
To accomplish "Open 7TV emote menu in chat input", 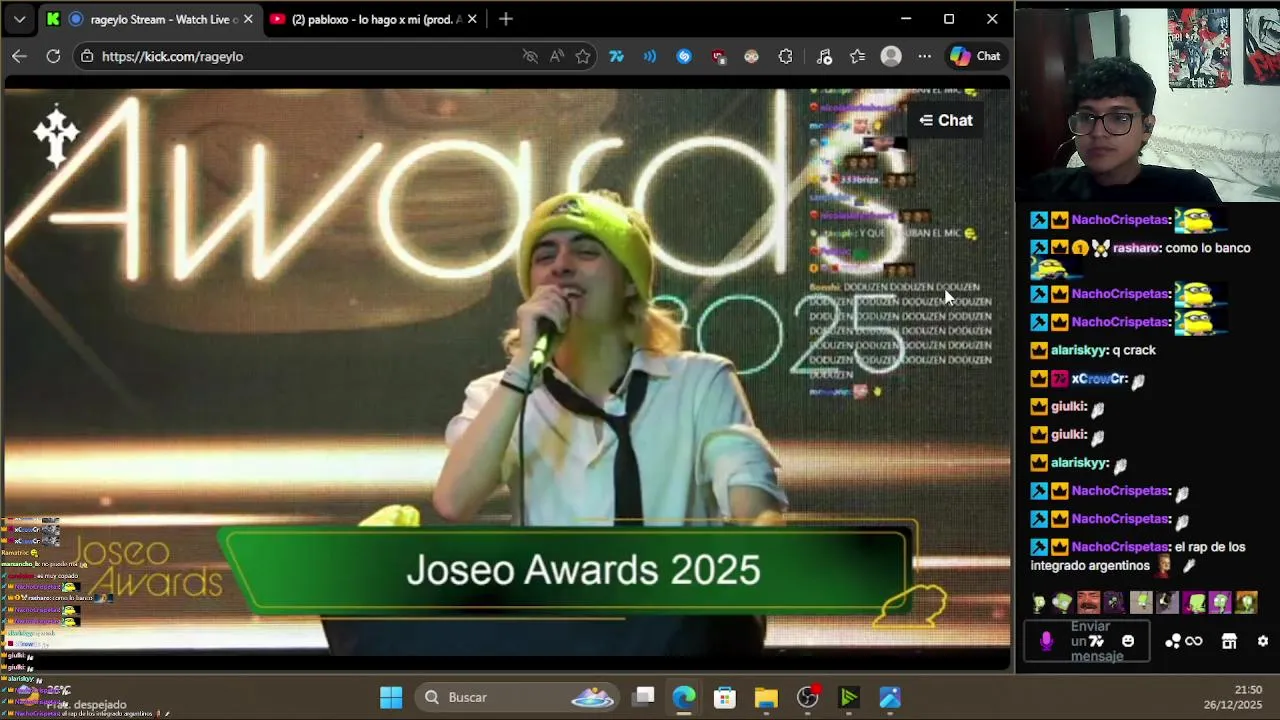I will coord(1096,641).
